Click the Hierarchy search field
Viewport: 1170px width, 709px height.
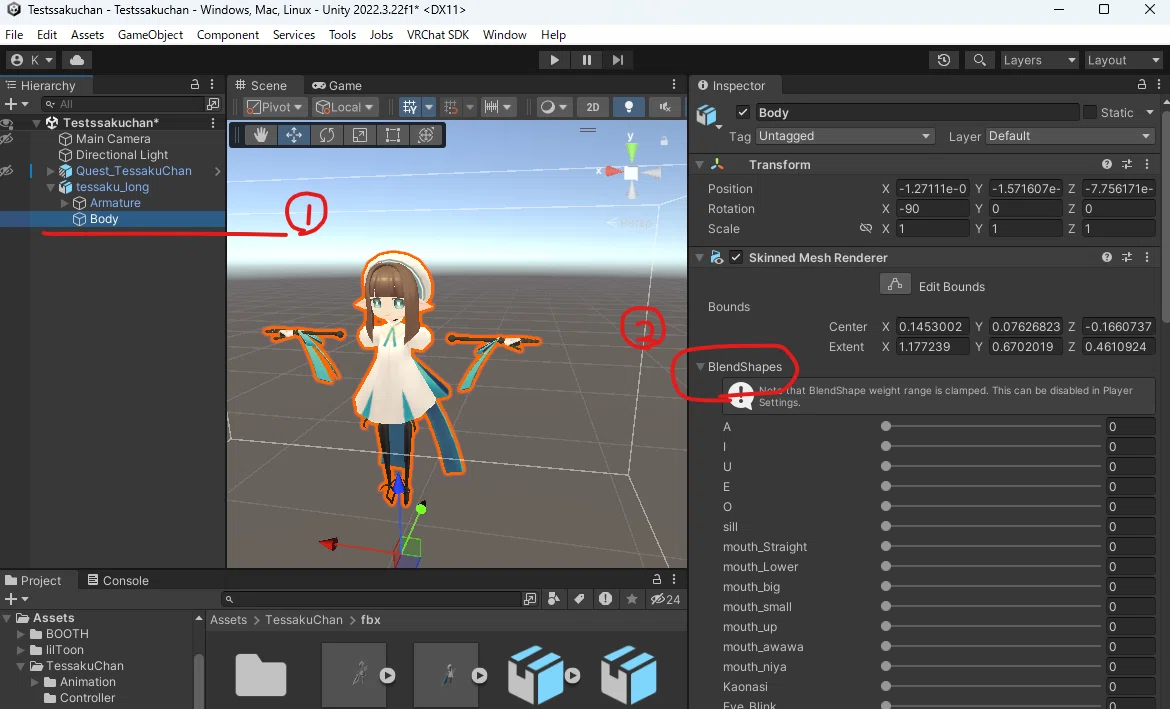[122, 104]
